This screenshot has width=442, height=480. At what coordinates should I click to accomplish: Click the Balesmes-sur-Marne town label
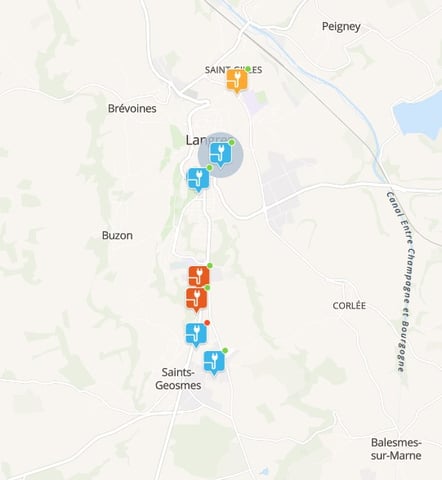pos(396,449)
